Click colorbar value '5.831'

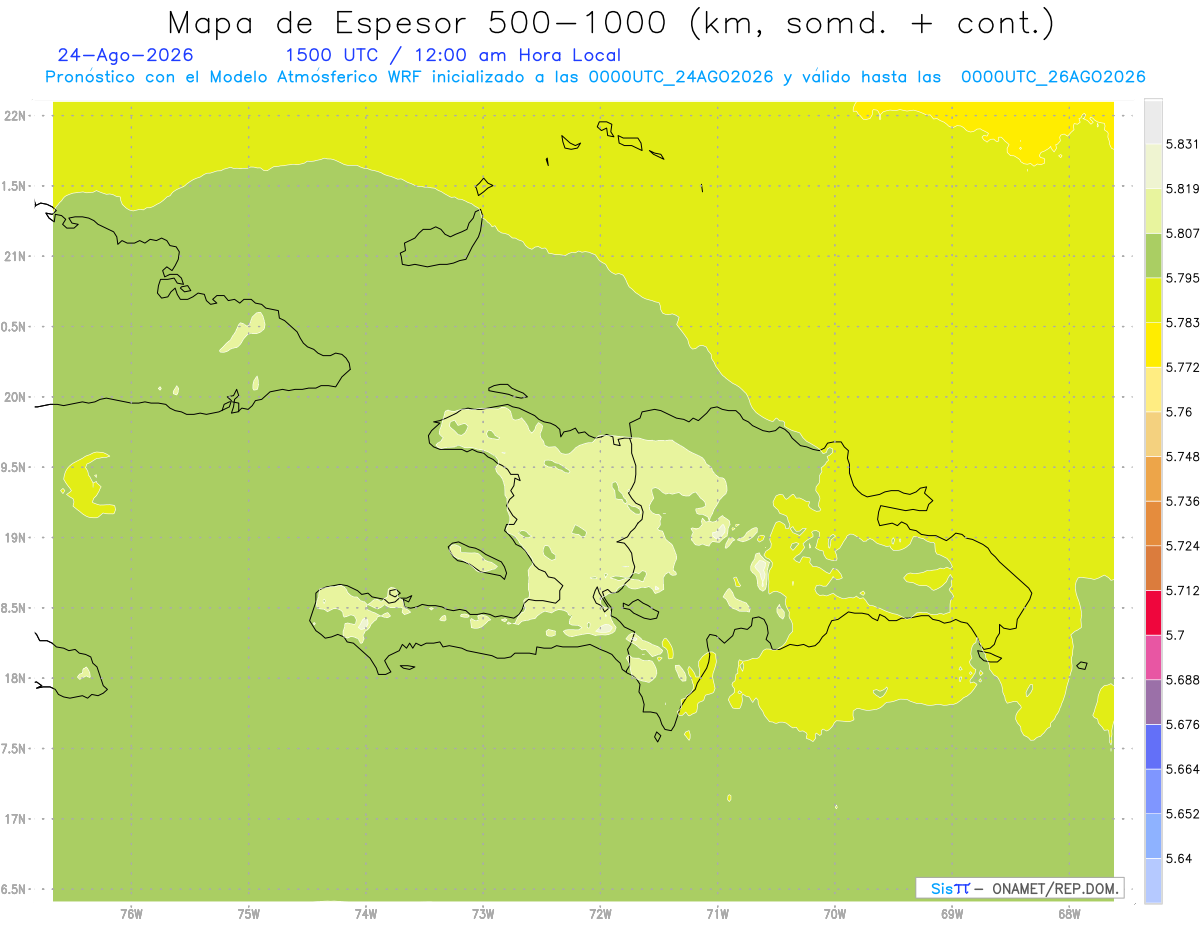(x=1183, y=144)
